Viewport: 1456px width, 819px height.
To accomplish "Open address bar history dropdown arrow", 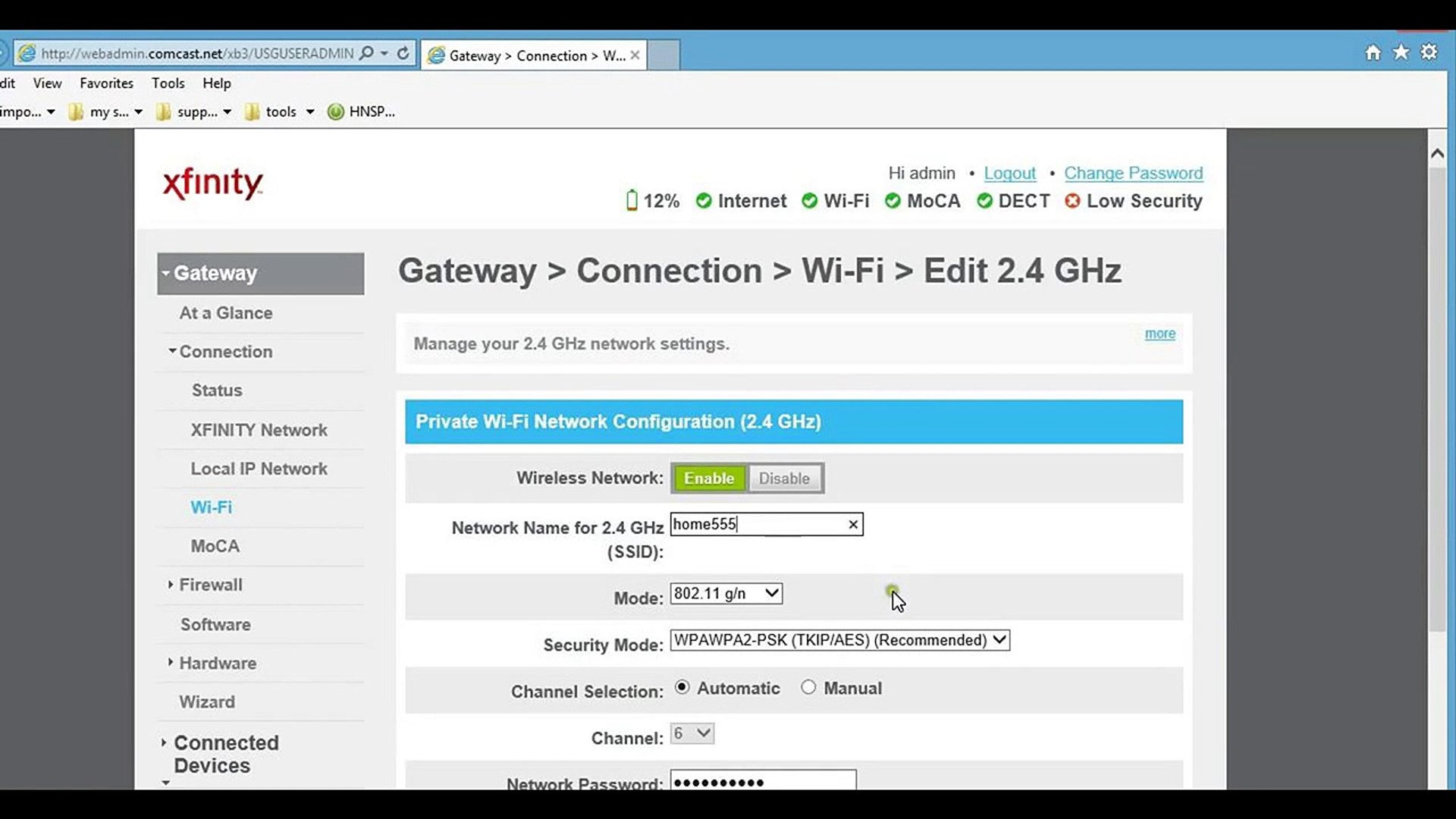I will pos(384,53).
